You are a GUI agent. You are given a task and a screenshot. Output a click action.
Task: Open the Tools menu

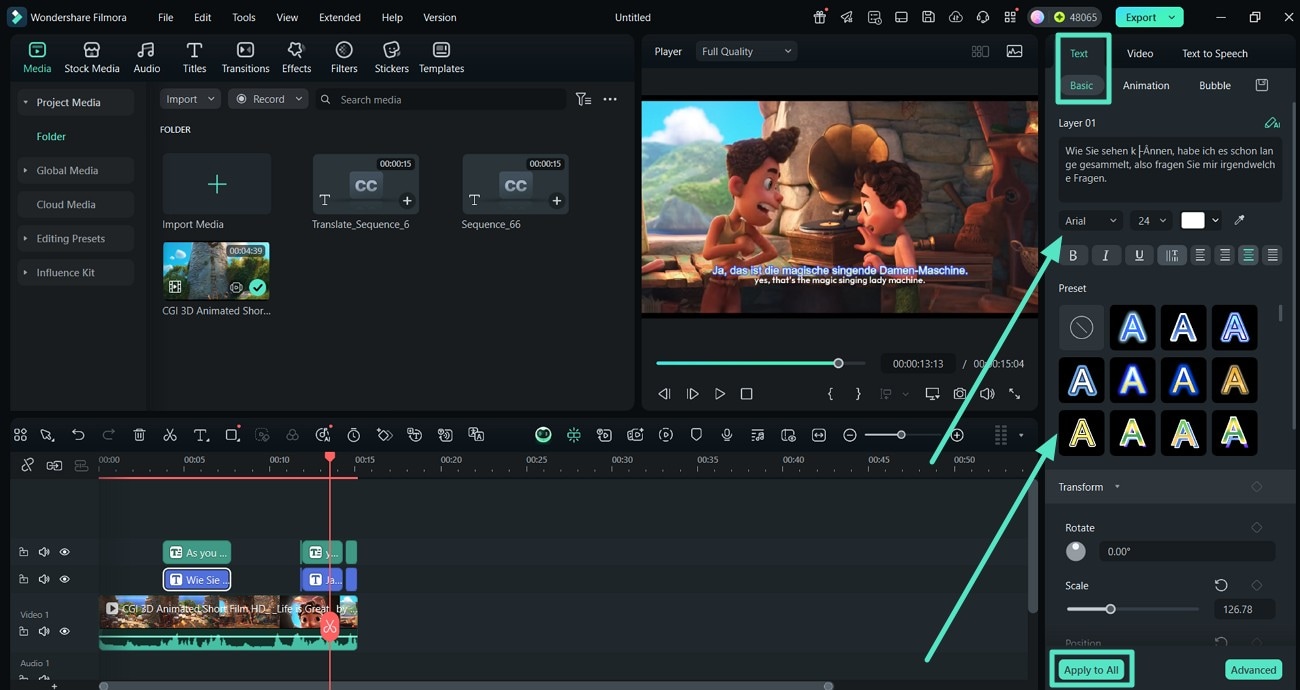[x=243, y=17]
